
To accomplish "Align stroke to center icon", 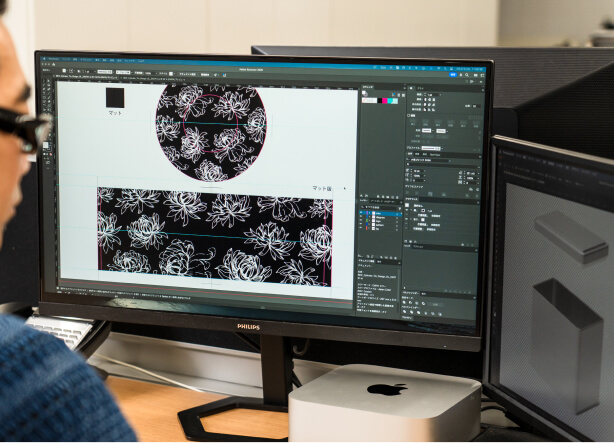I will [x=425, y=110].
